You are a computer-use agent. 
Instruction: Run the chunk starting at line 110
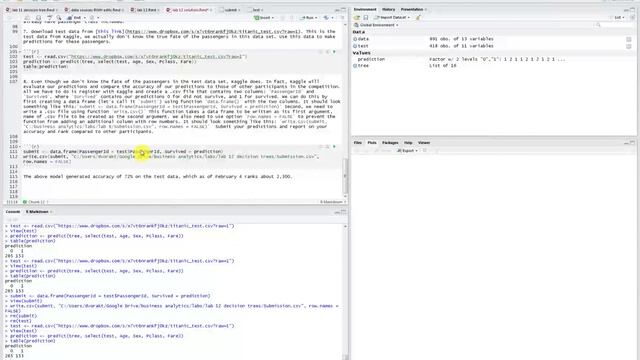point(334,147)
